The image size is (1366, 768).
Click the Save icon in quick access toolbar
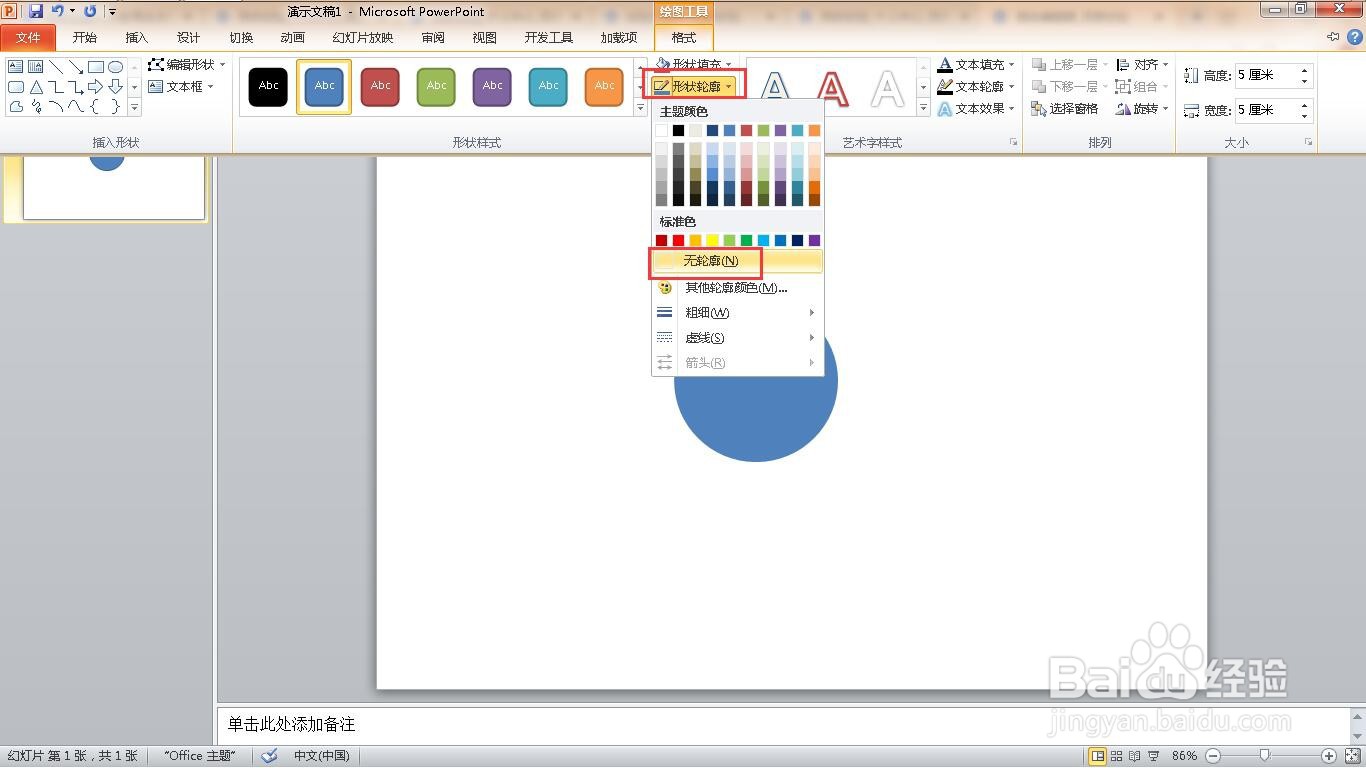(x=36, y=11)
